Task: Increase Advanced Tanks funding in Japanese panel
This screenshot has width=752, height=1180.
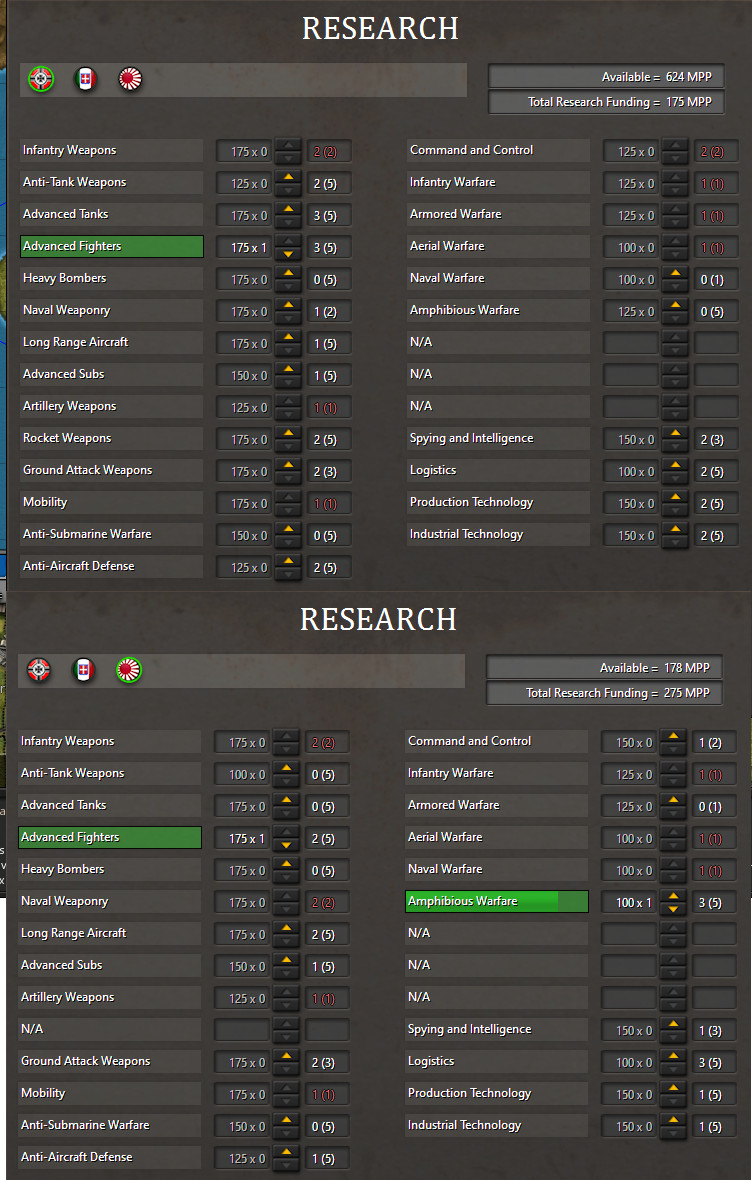Action: 286,800
